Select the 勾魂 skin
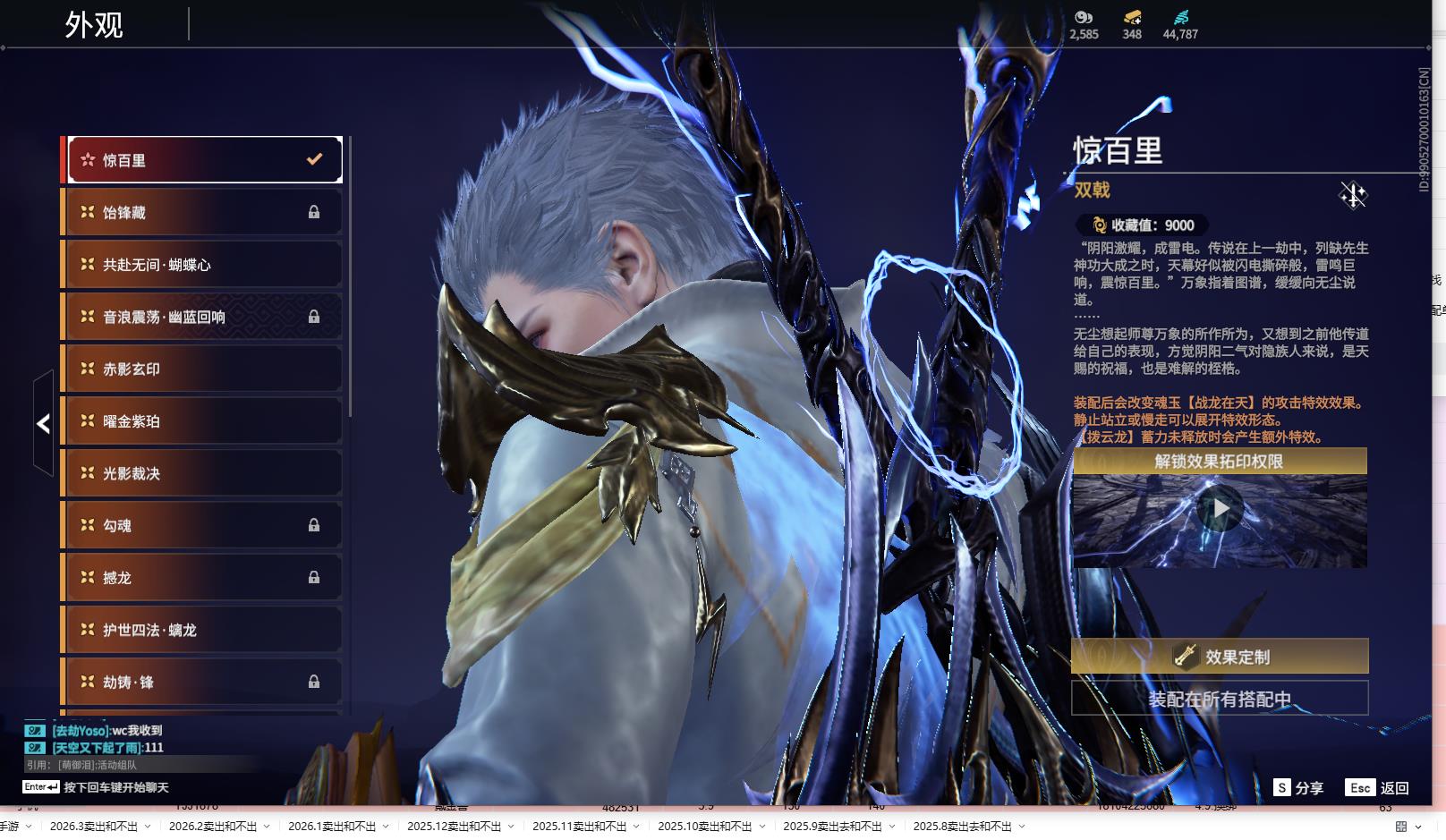Viewport: 1446px width, 840px height. pyautogui.click(x=201, y=525)
